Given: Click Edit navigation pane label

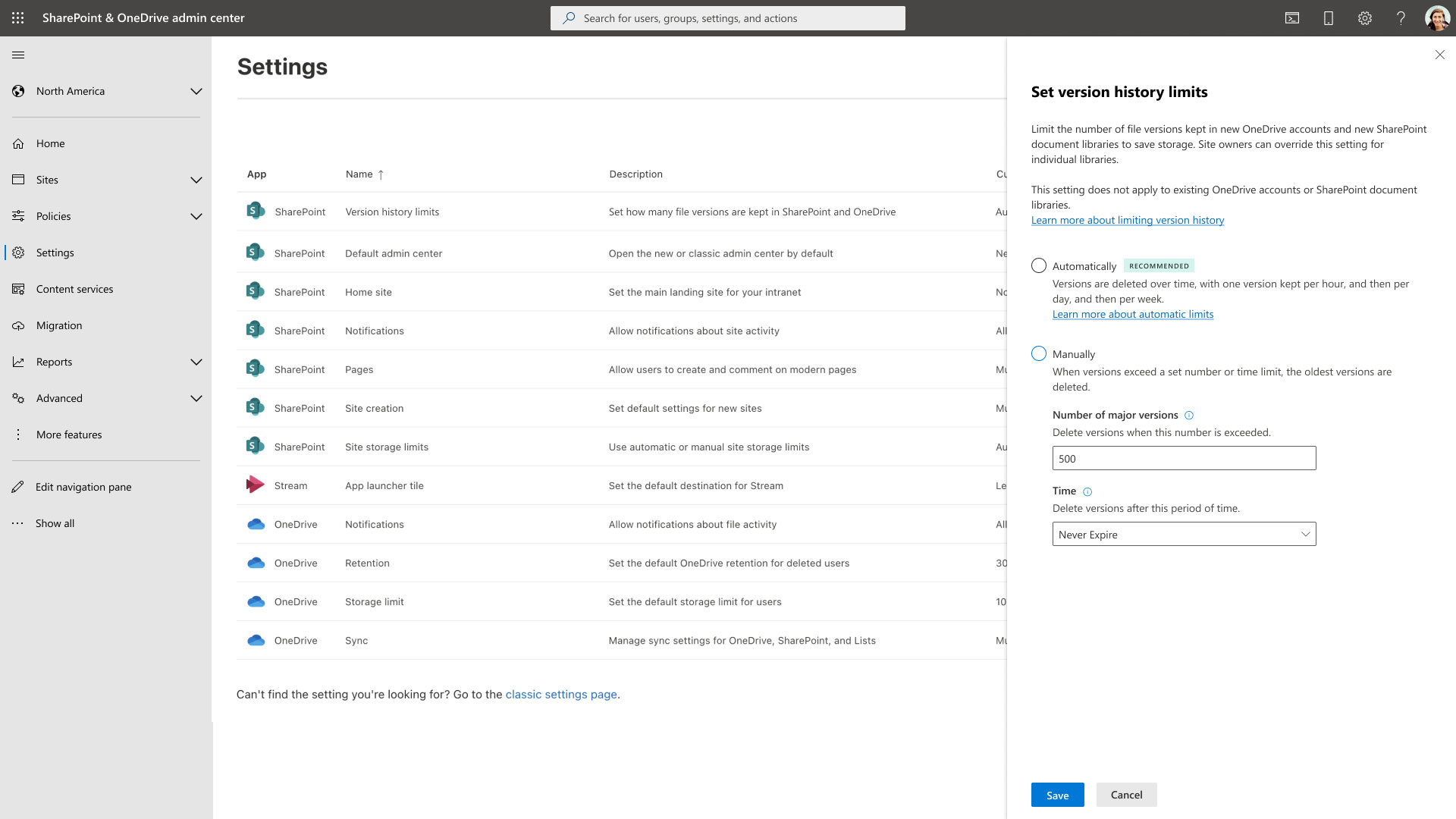Looking at the screenshot, I should click(83, 487).
